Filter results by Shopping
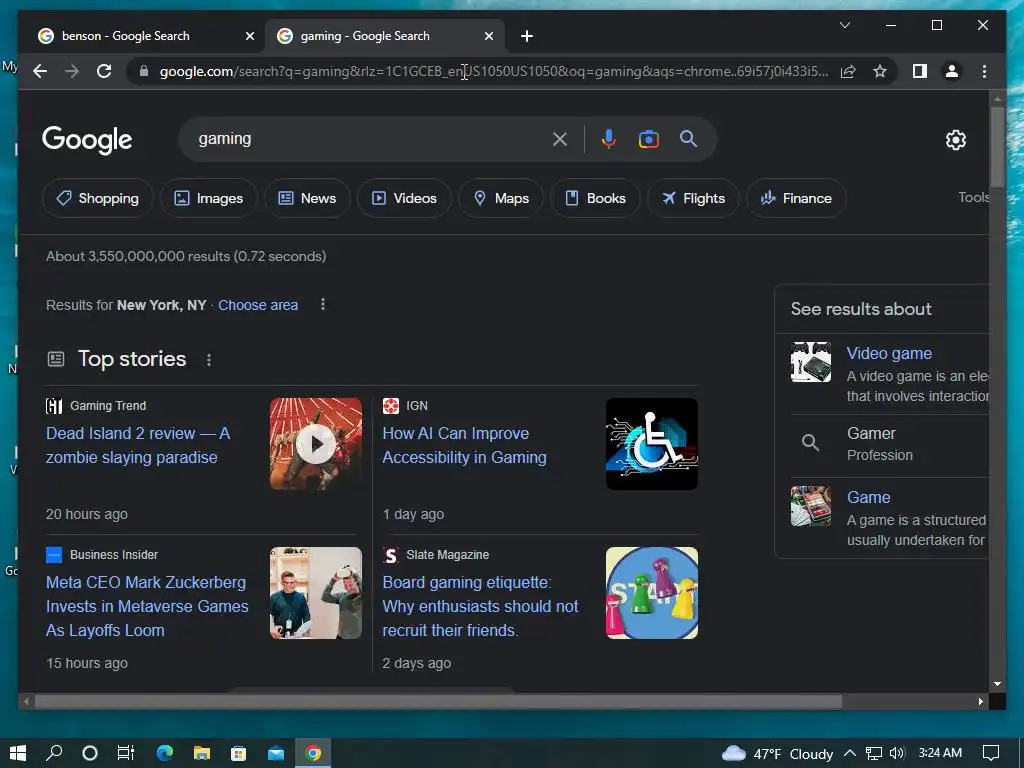Screen dimensions: 1024x768 point(98,198)
